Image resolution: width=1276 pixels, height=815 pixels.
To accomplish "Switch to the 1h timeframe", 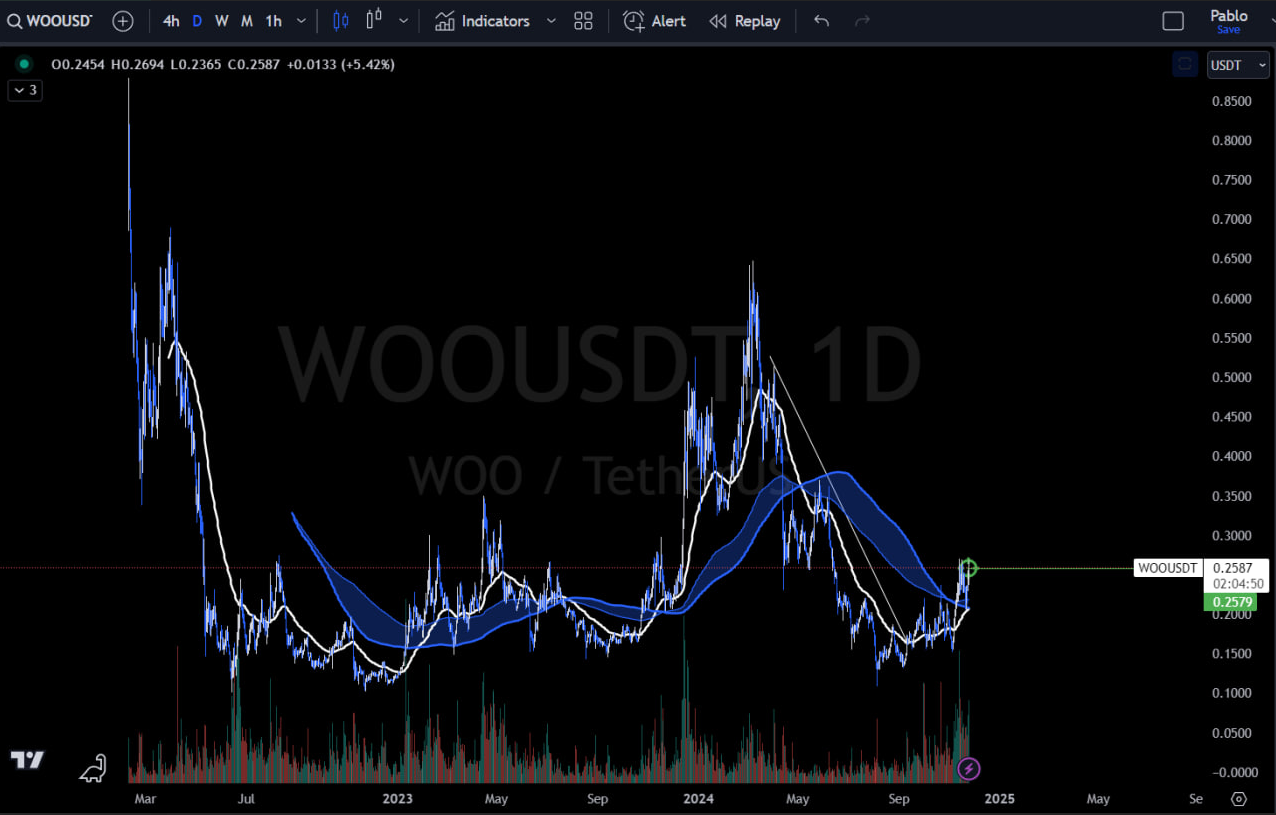I will [273, 20].
